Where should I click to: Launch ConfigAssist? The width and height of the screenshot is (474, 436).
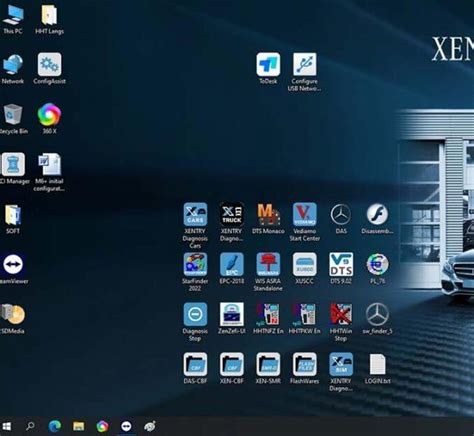[49, 69]
